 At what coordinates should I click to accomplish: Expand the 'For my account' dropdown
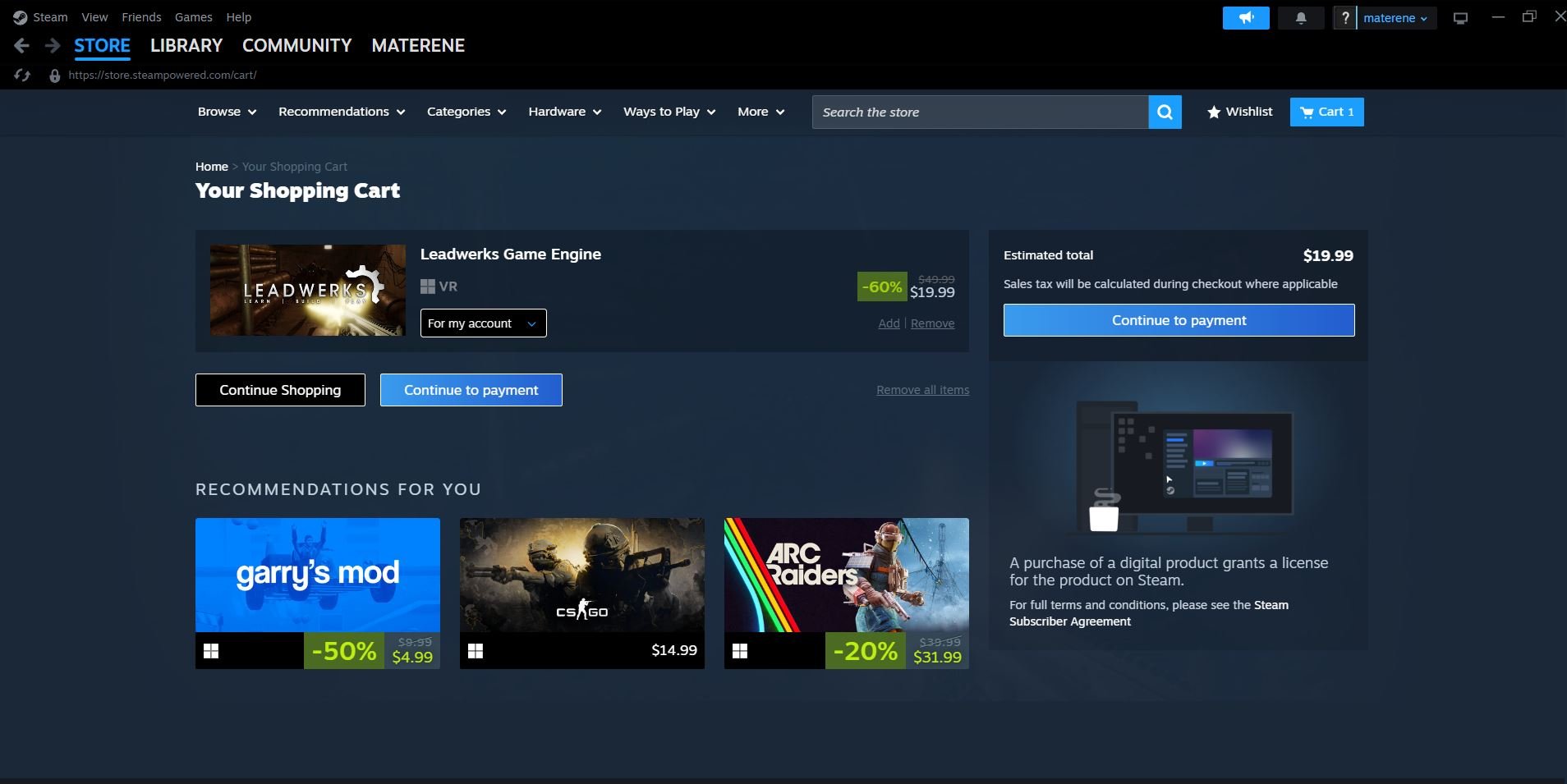483,323
